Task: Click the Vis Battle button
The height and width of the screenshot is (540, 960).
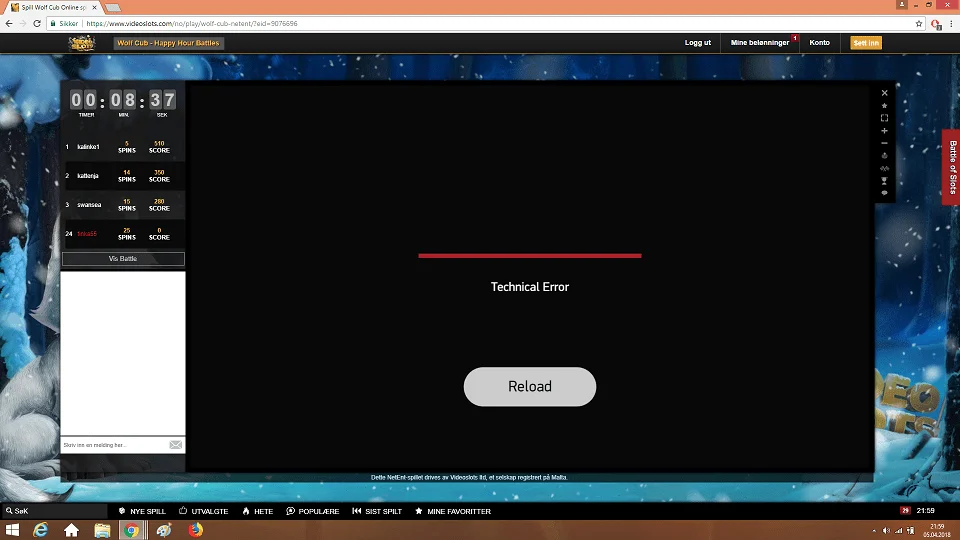Action: coord(122,259)
